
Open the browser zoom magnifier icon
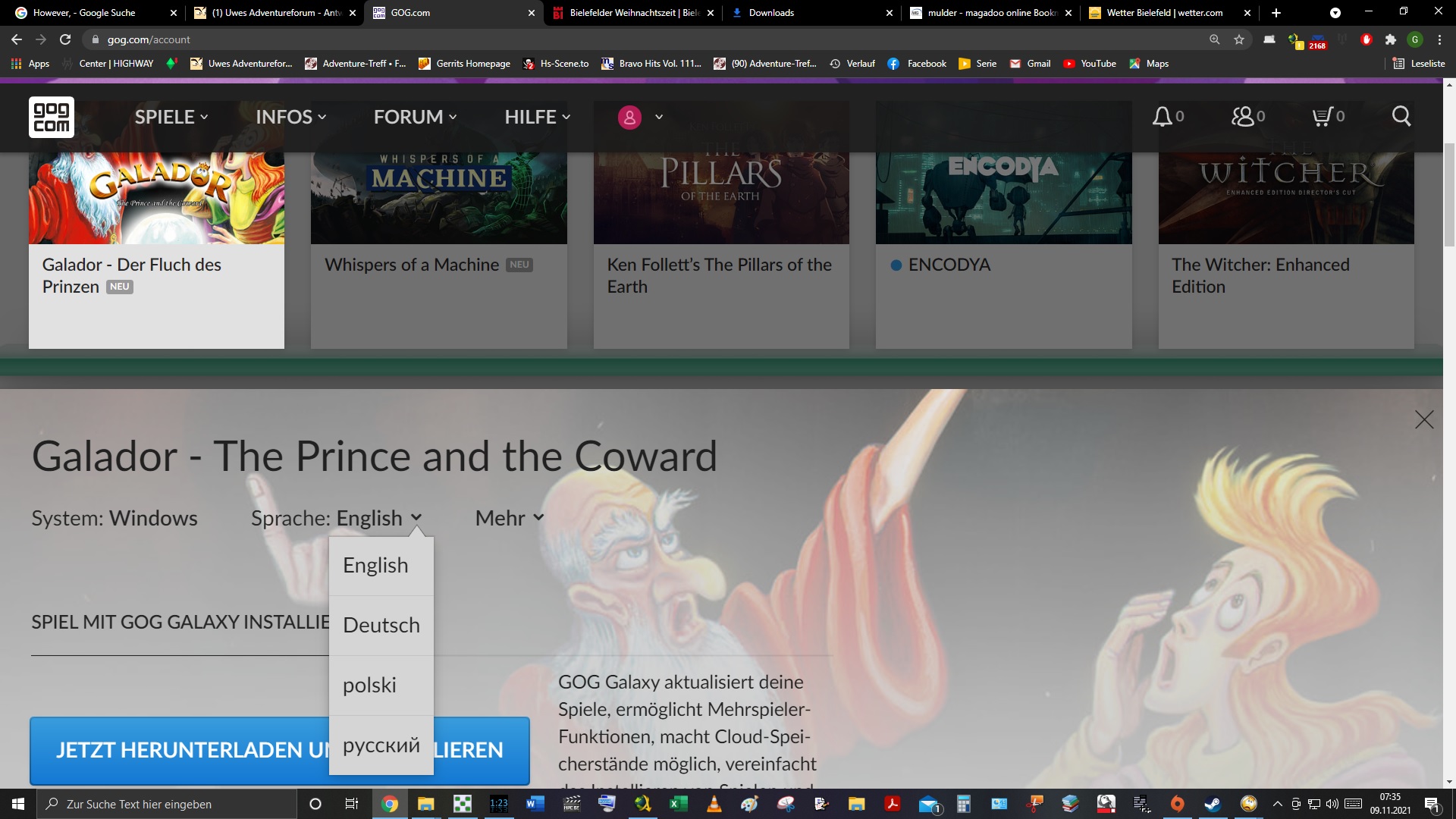pos(1215,39)
